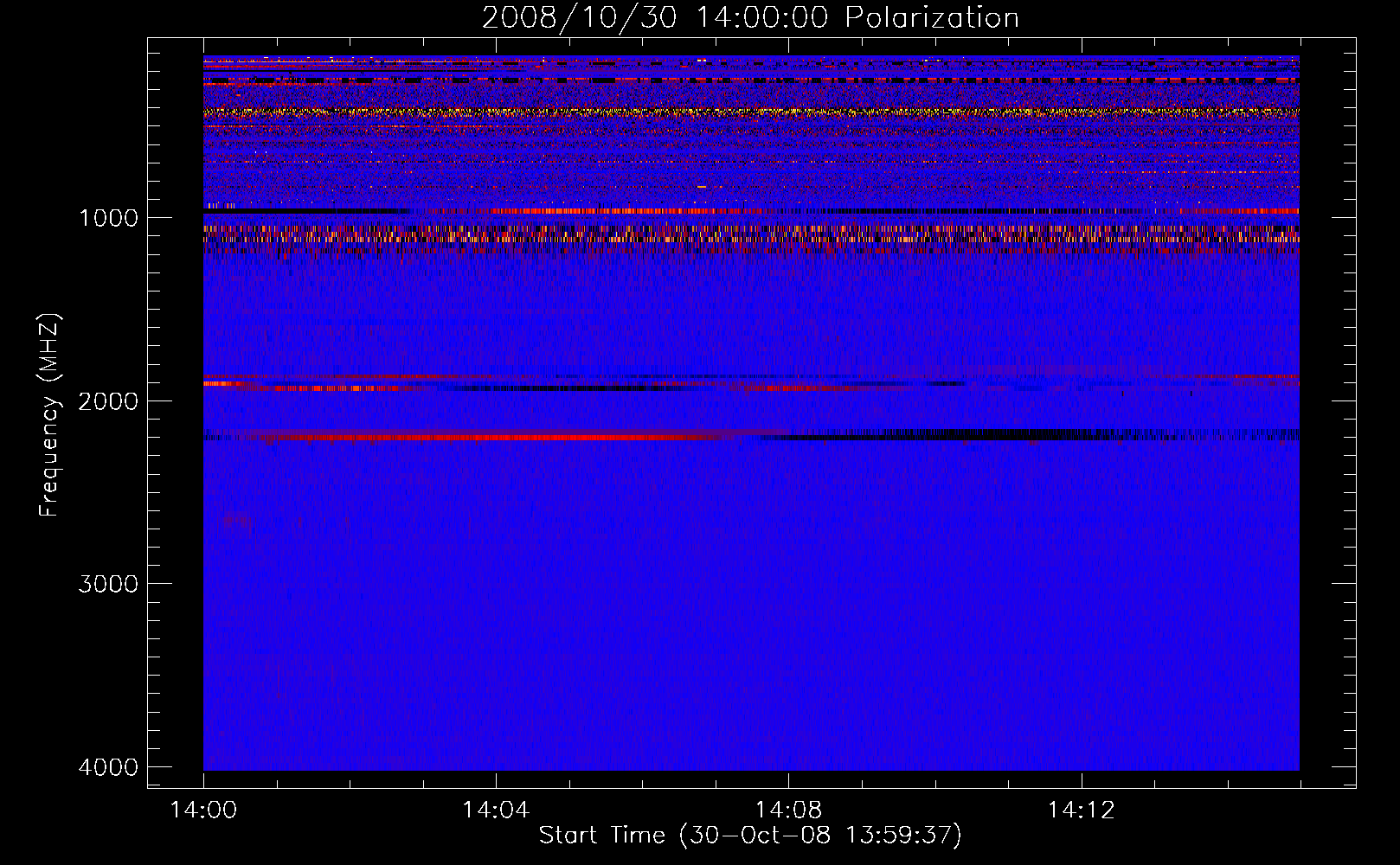Click the 14:08 time tick label
The image size is (1400, 865).
(788, 810)
